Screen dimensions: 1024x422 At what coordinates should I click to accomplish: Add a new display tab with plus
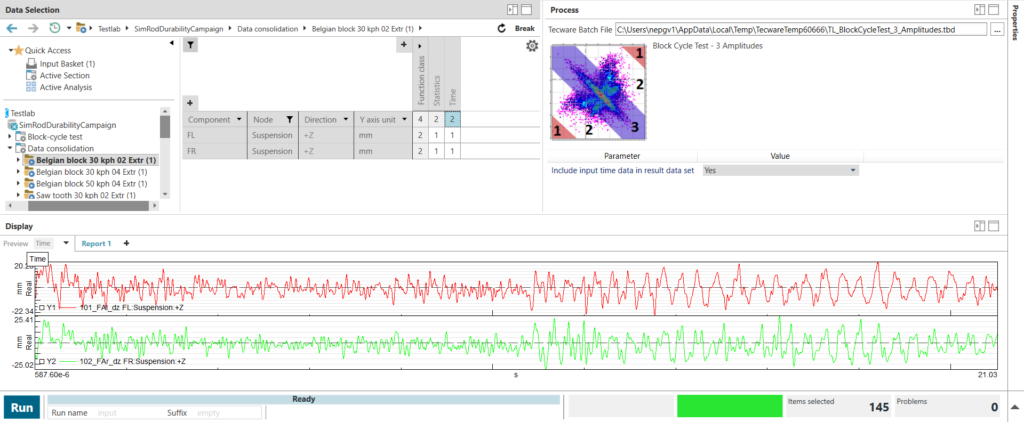[x=126, y=243]
